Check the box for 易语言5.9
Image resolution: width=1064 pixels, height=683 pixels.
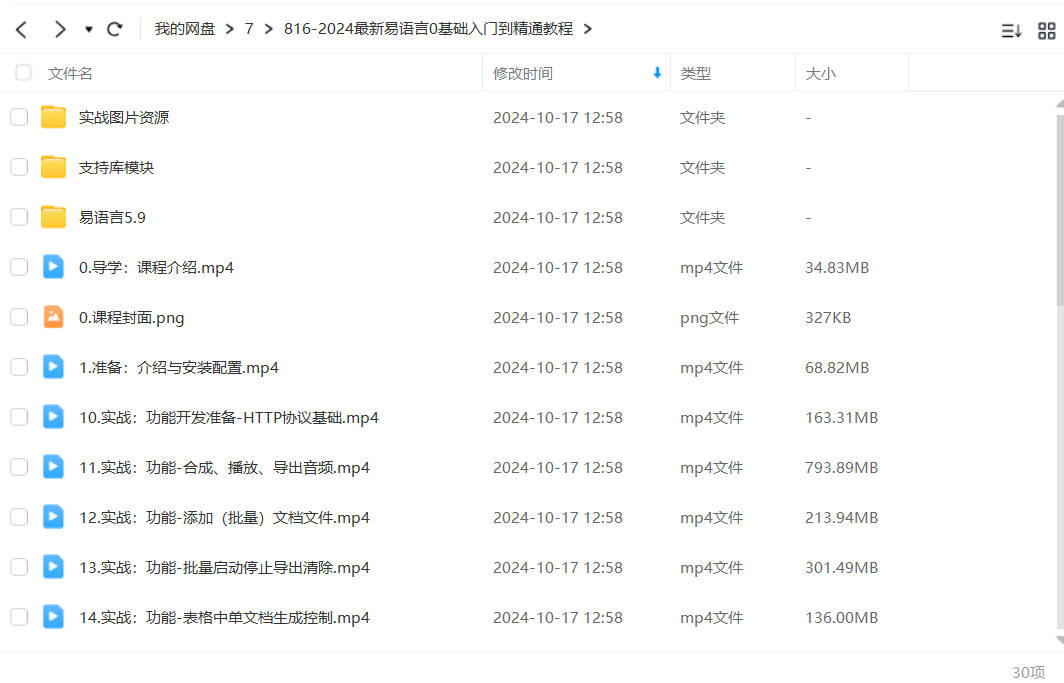coord(19,217)
